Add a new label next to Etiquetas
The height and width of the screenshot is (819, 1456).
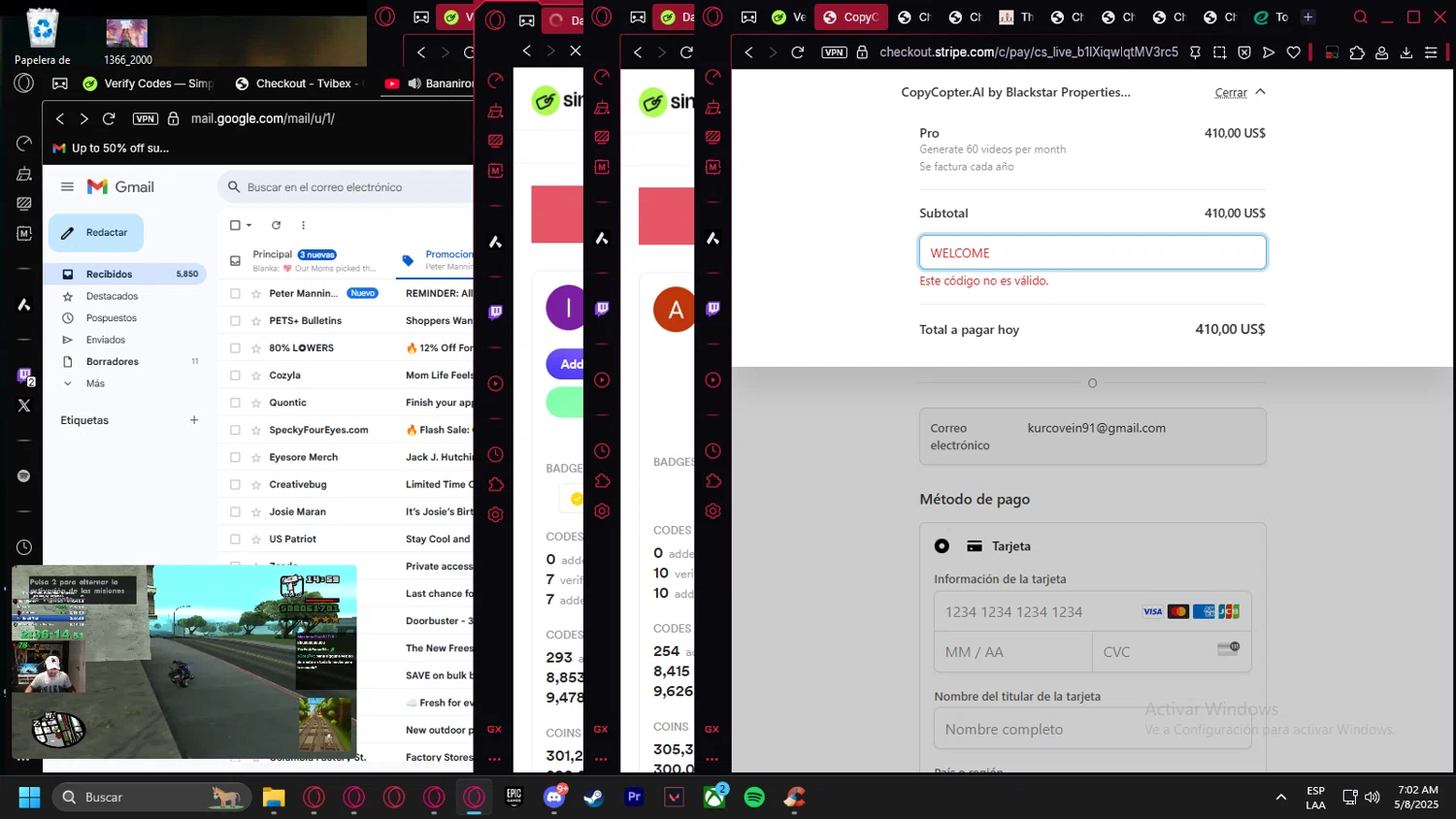coord(194,420)
